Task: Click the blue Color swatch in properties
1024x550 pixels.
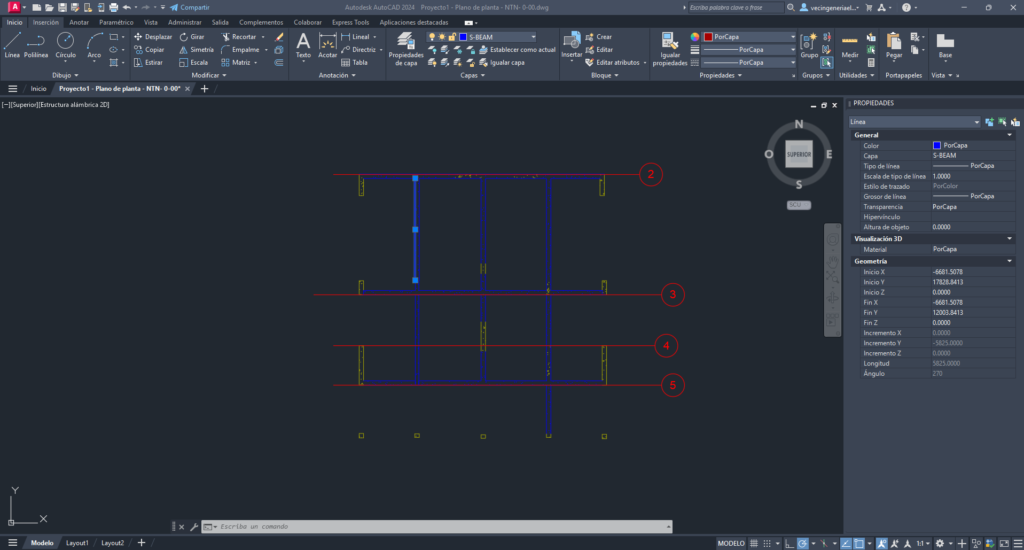Action: pyautogui.click(x=936, y=146)
